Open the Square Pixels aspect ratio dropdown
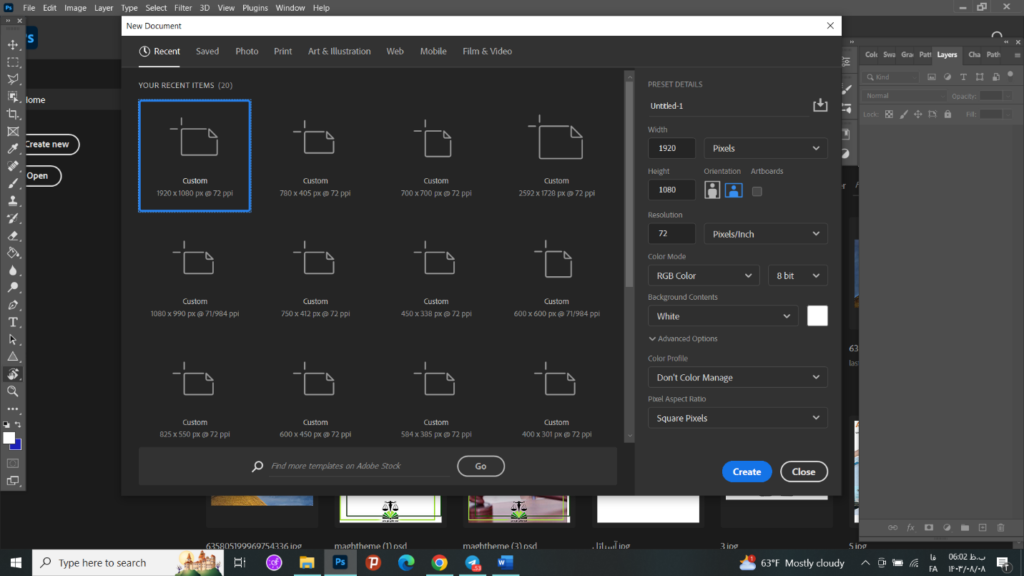 737,418
